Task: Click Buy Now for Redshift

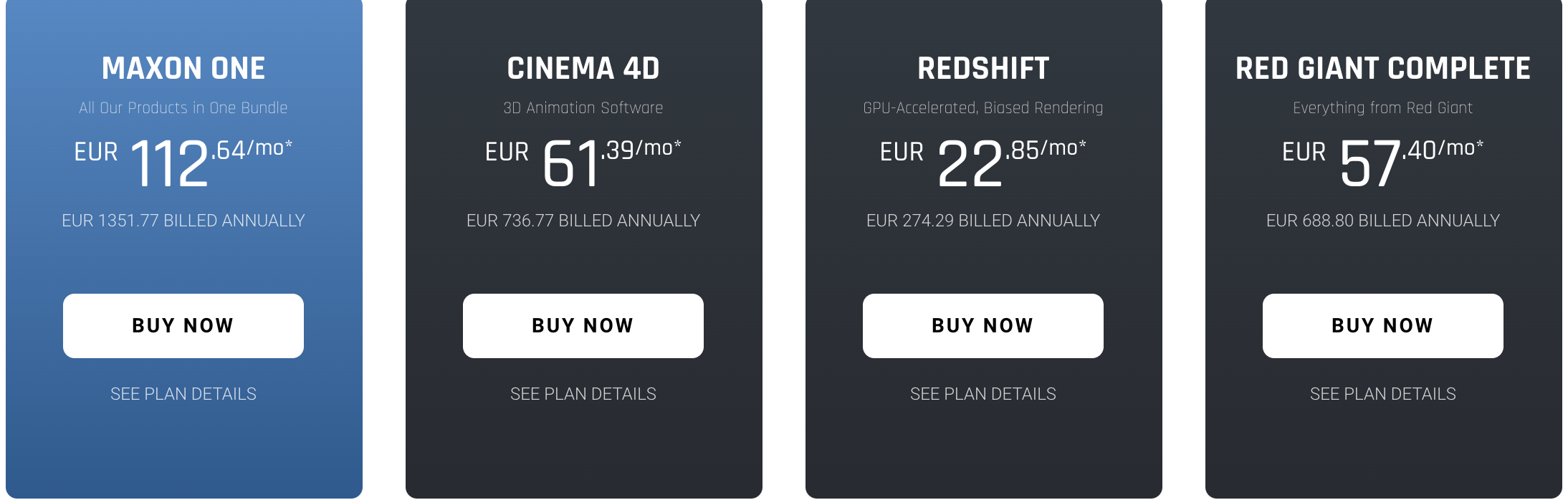Action: point(983,326)
